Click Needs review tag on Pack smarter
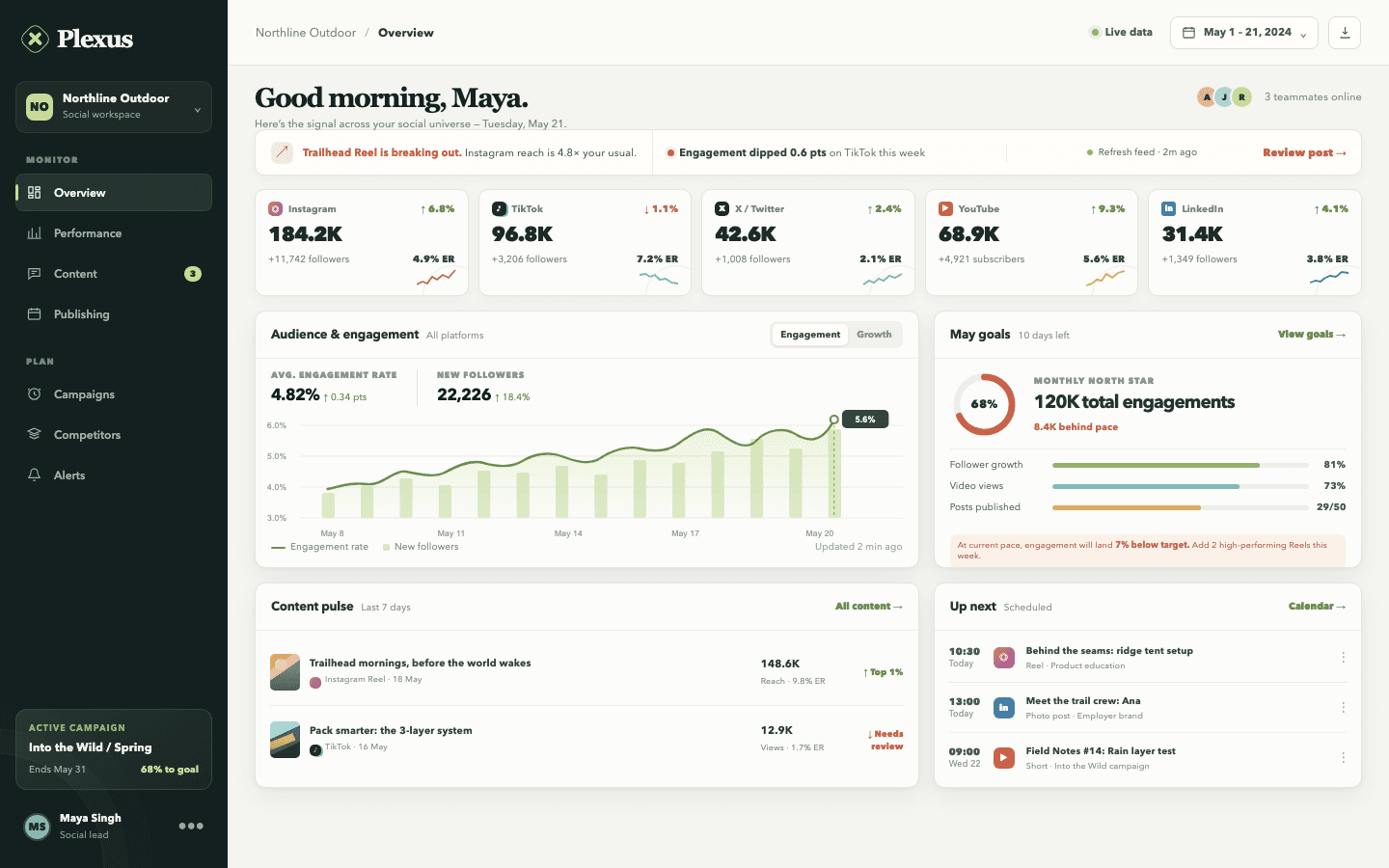Screen dimensions: 1389x868 [885, 740]
